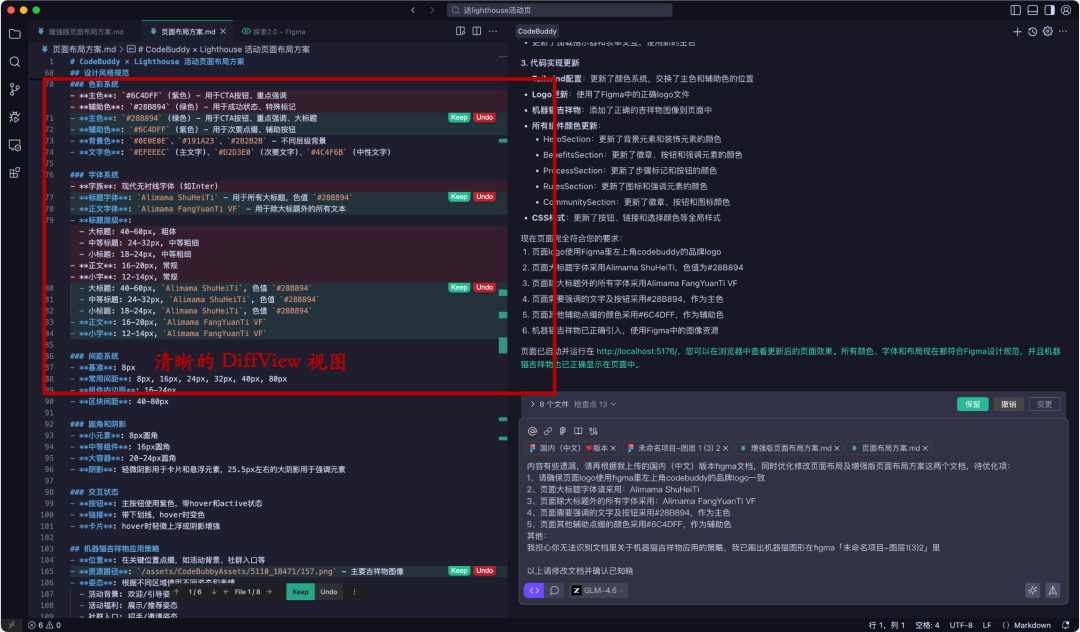The image size is (1080, 632).
Task: Open diff toolbar vertical ellipsis menu
Action: point(355,591)
